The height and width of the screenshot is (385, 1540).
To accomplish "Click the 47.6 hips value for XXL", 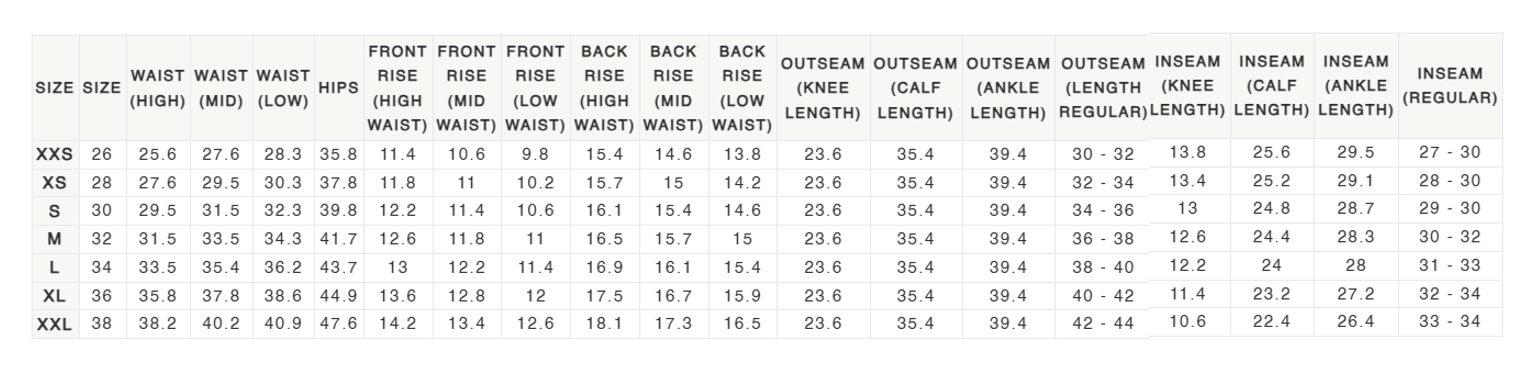I will [338, 324].
